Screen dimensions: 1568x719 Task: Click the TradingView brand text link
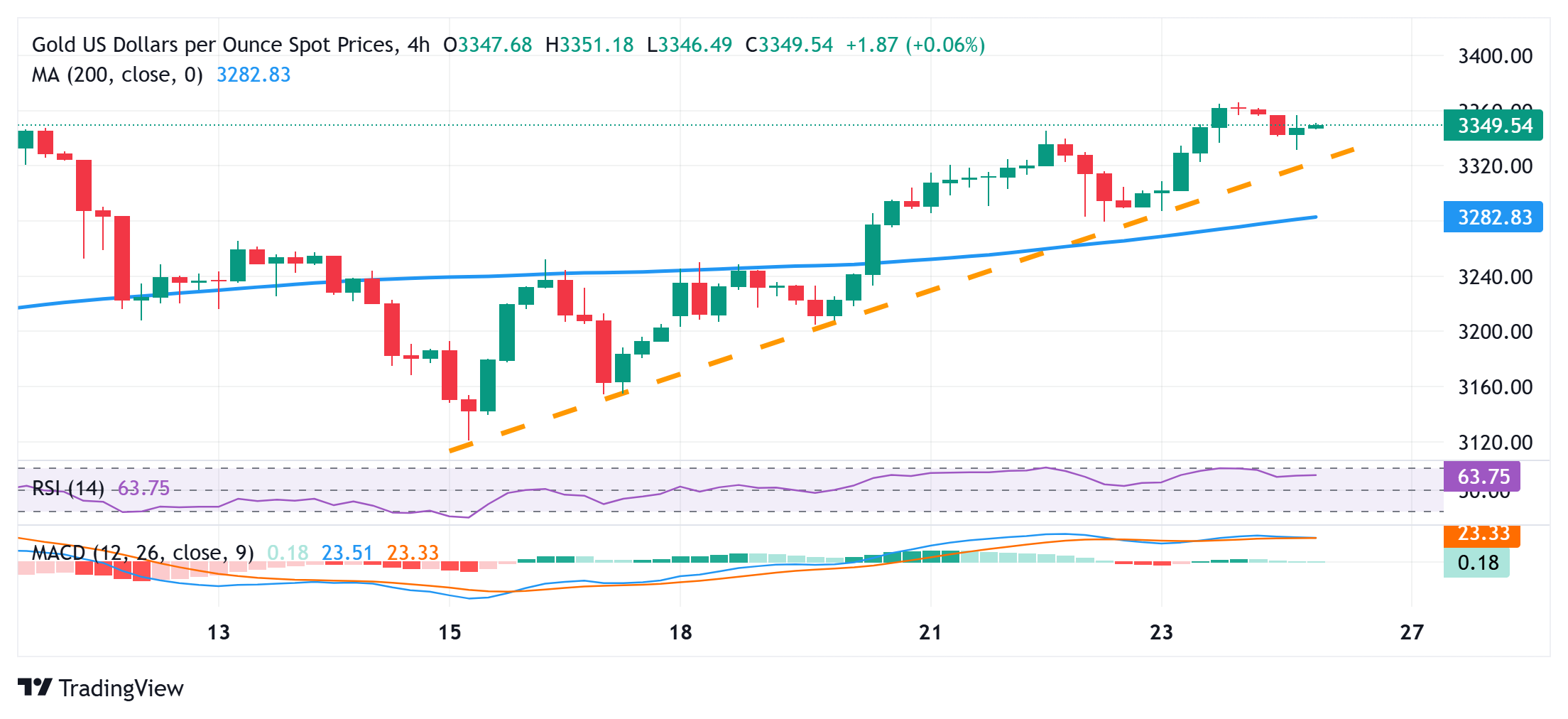121,688
